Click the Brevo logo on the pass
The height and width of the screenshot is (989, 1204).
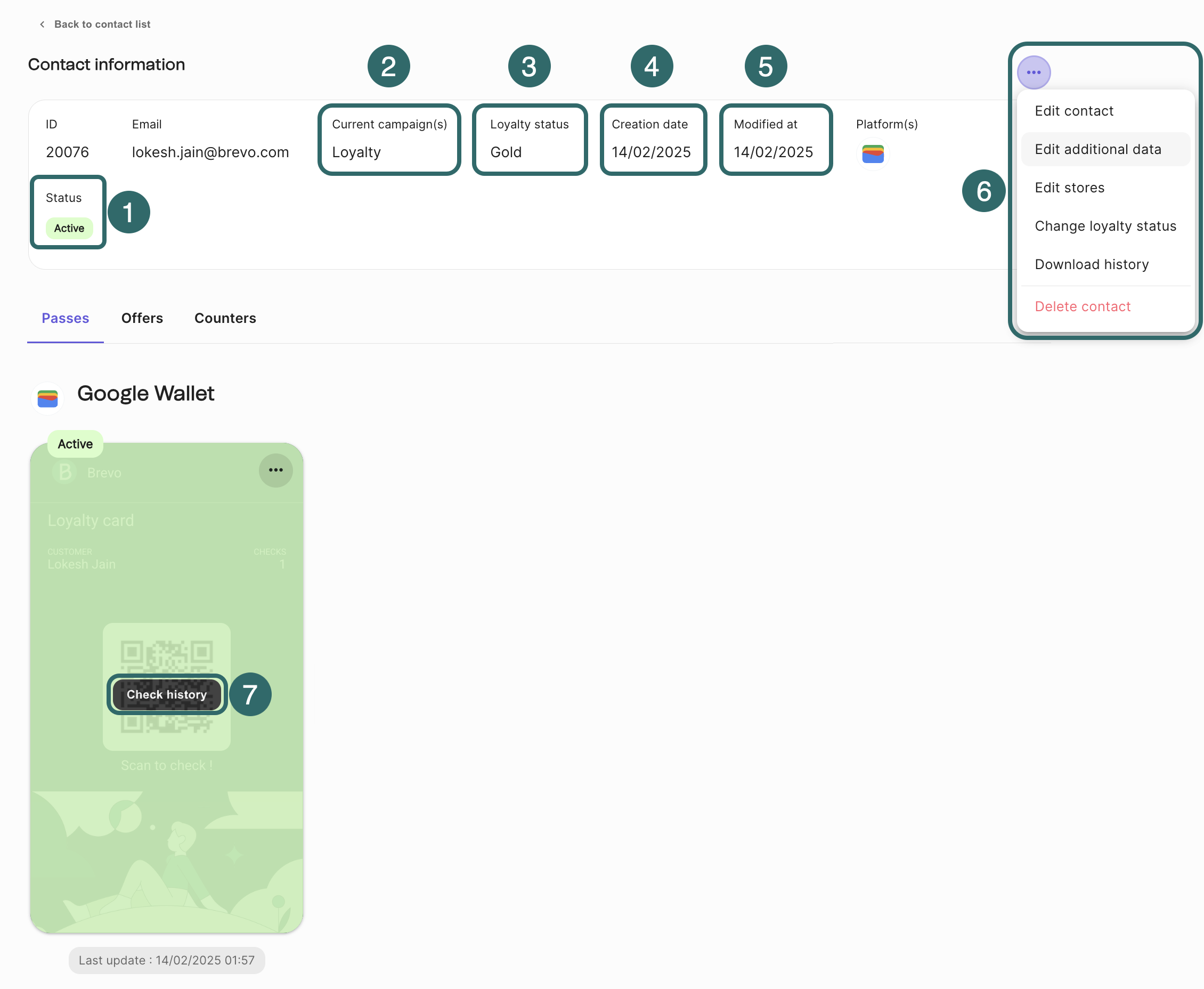(65, 472)
